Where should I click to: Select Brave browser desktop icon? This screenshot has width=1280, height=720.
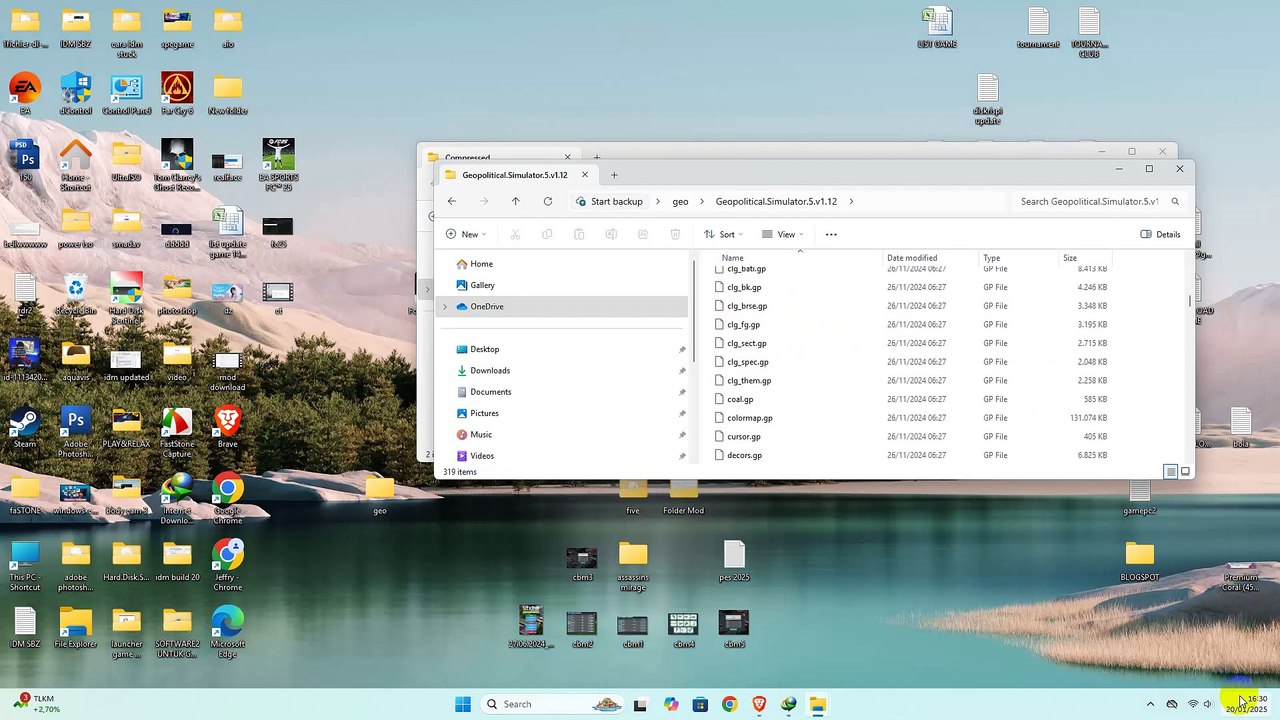(228, 427)
